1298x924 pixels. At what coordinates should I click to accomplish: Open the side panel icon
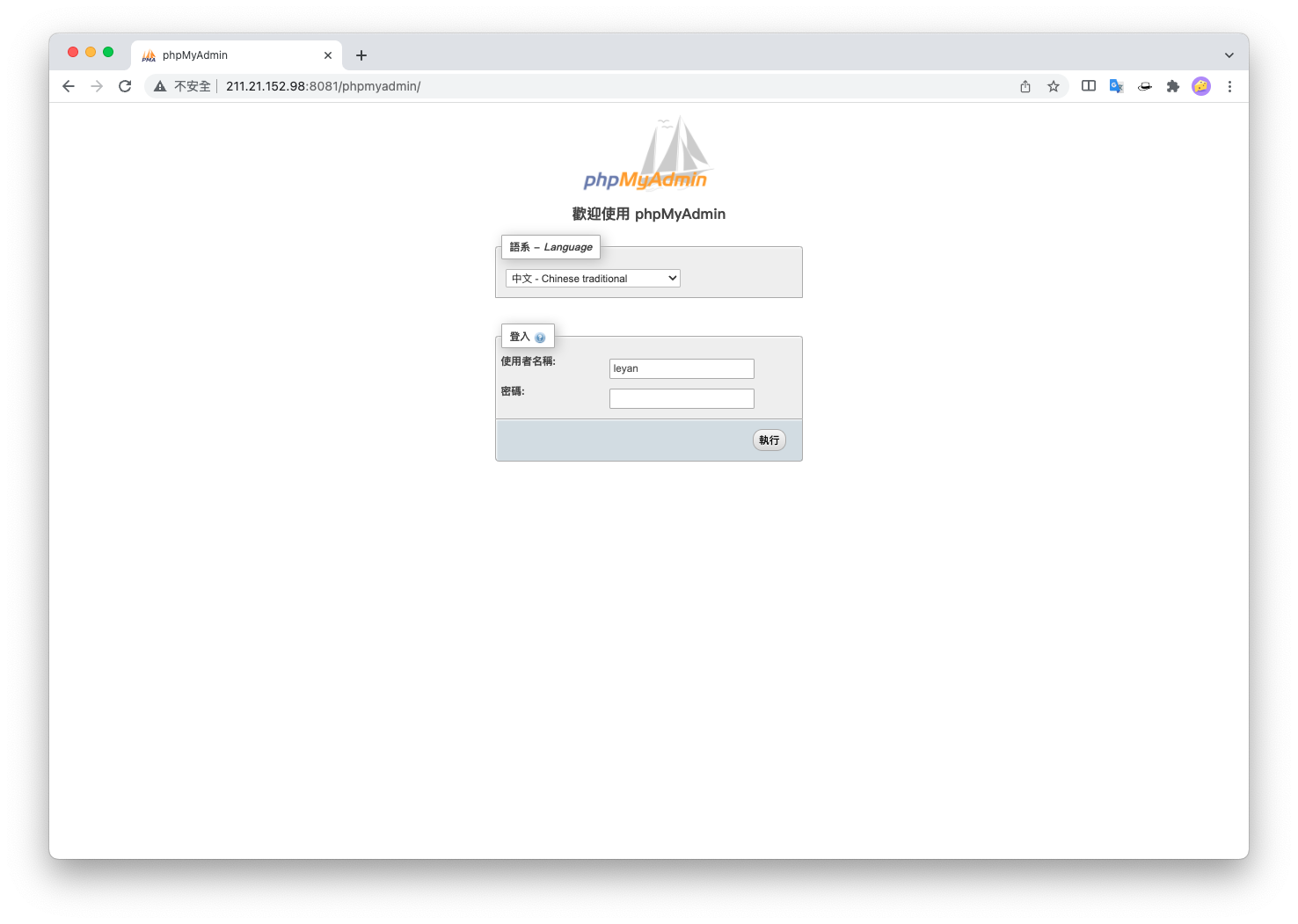click(x=1089, y=86)
